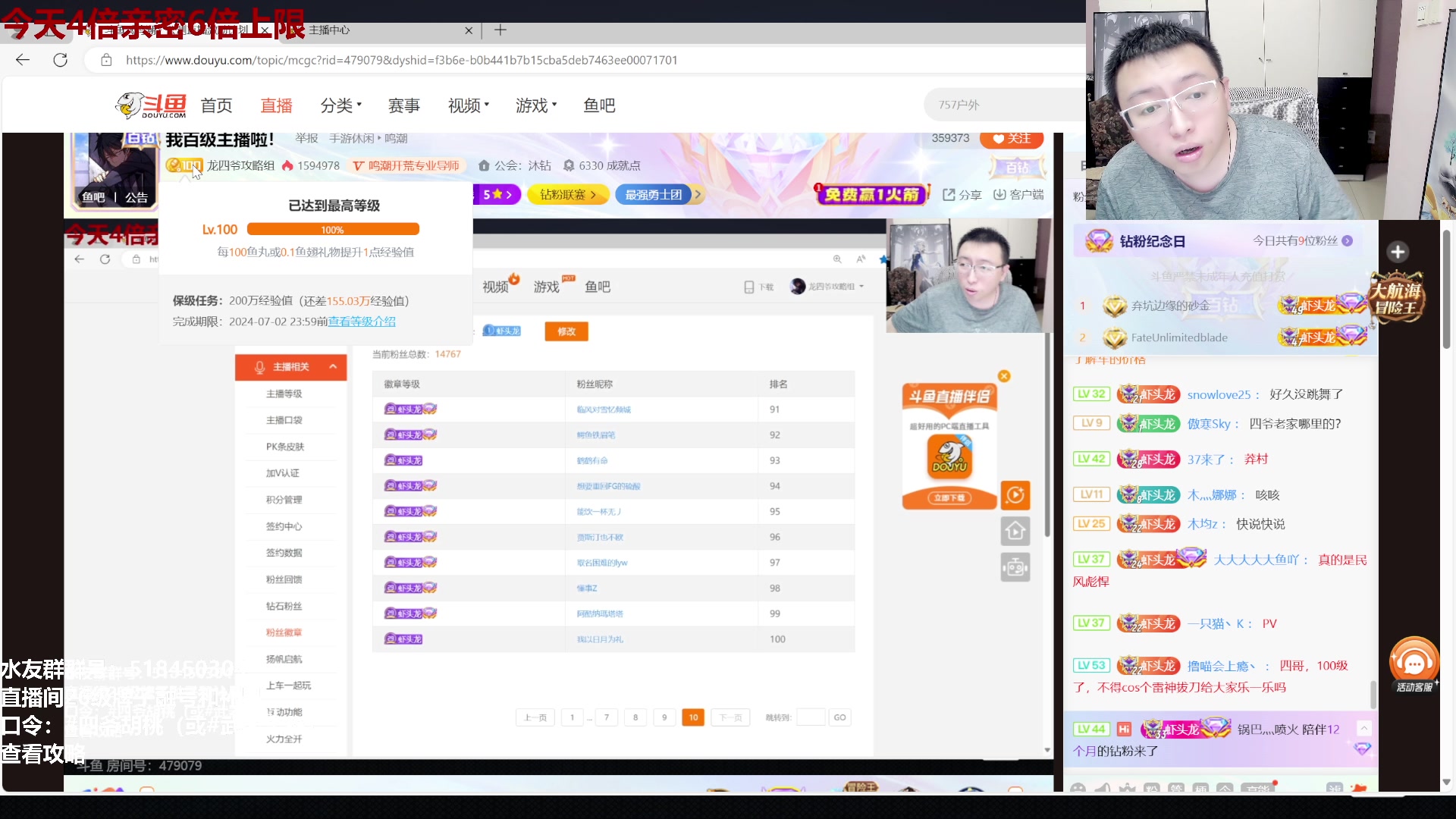Screen dimensions: 1456x819
Task: Open the 查看等级介绍 link
Action: coord(362,322)
